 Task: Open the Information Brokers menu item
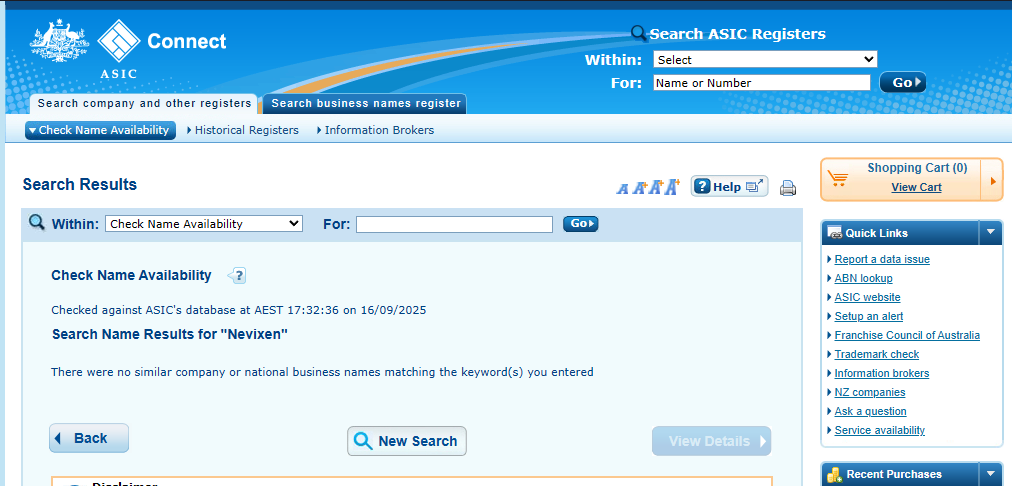click(379, 130)
